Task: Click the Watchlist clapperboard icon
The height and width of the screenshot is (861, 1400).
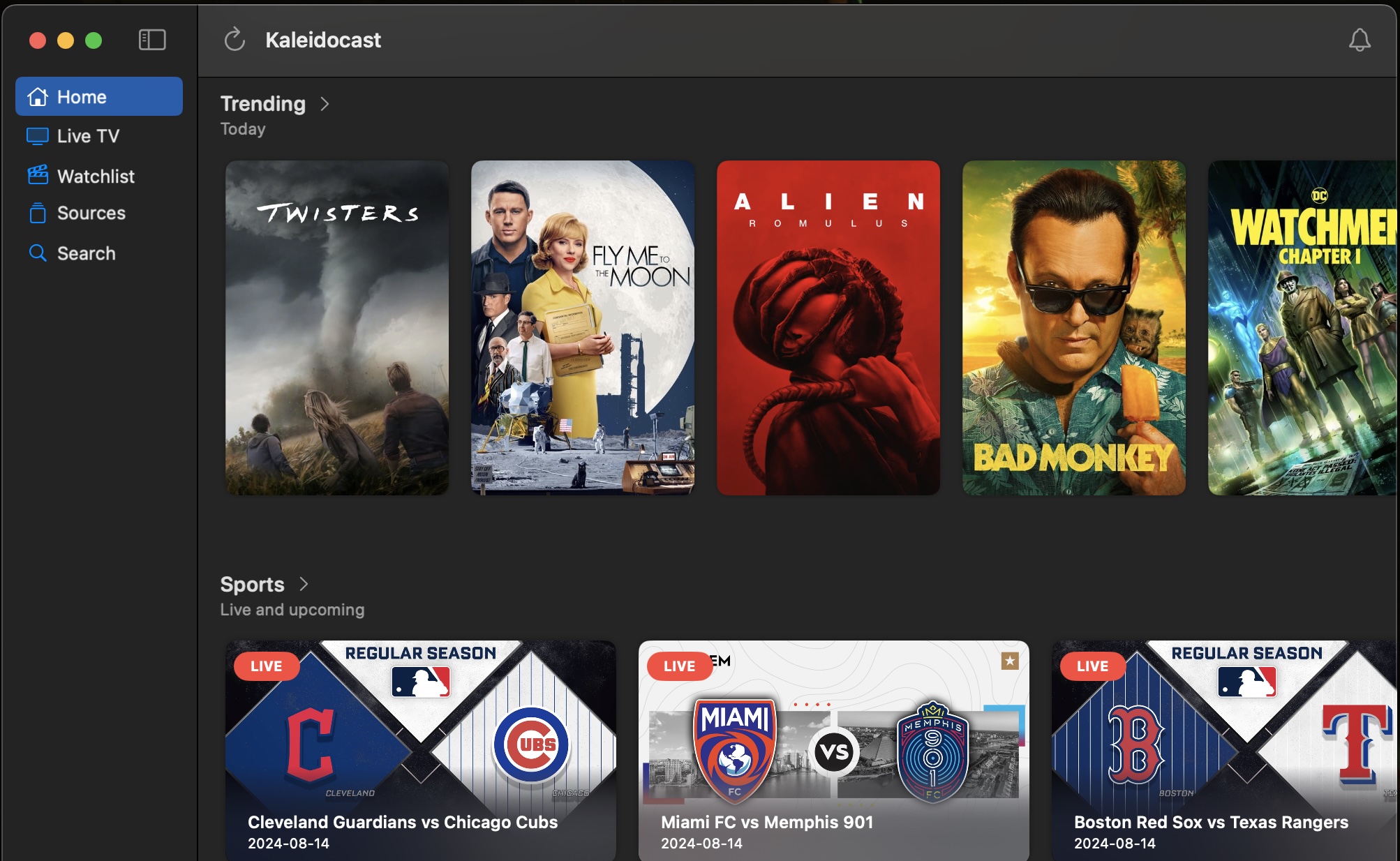Action: coord(38,174)
